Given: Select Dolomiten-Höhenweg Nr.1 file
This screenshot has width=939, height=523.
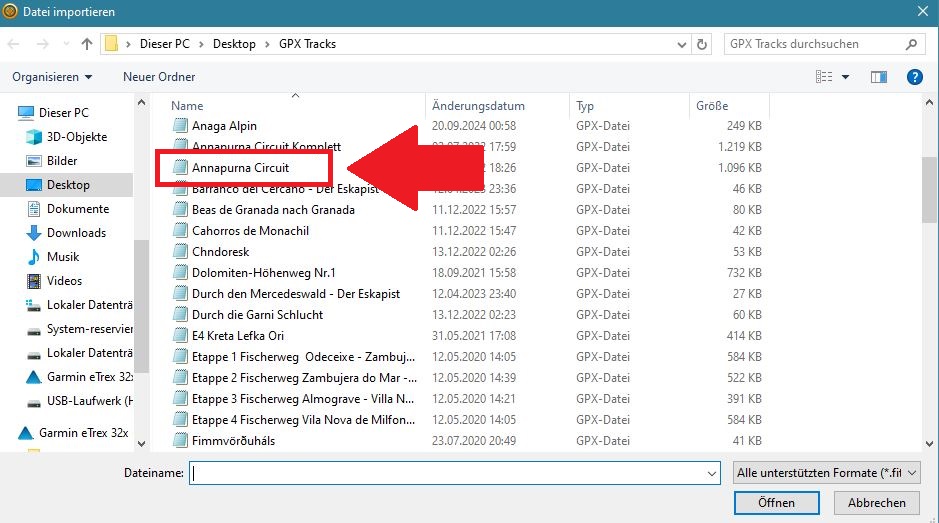Looking at the screenshot, I should click(263, 273).
